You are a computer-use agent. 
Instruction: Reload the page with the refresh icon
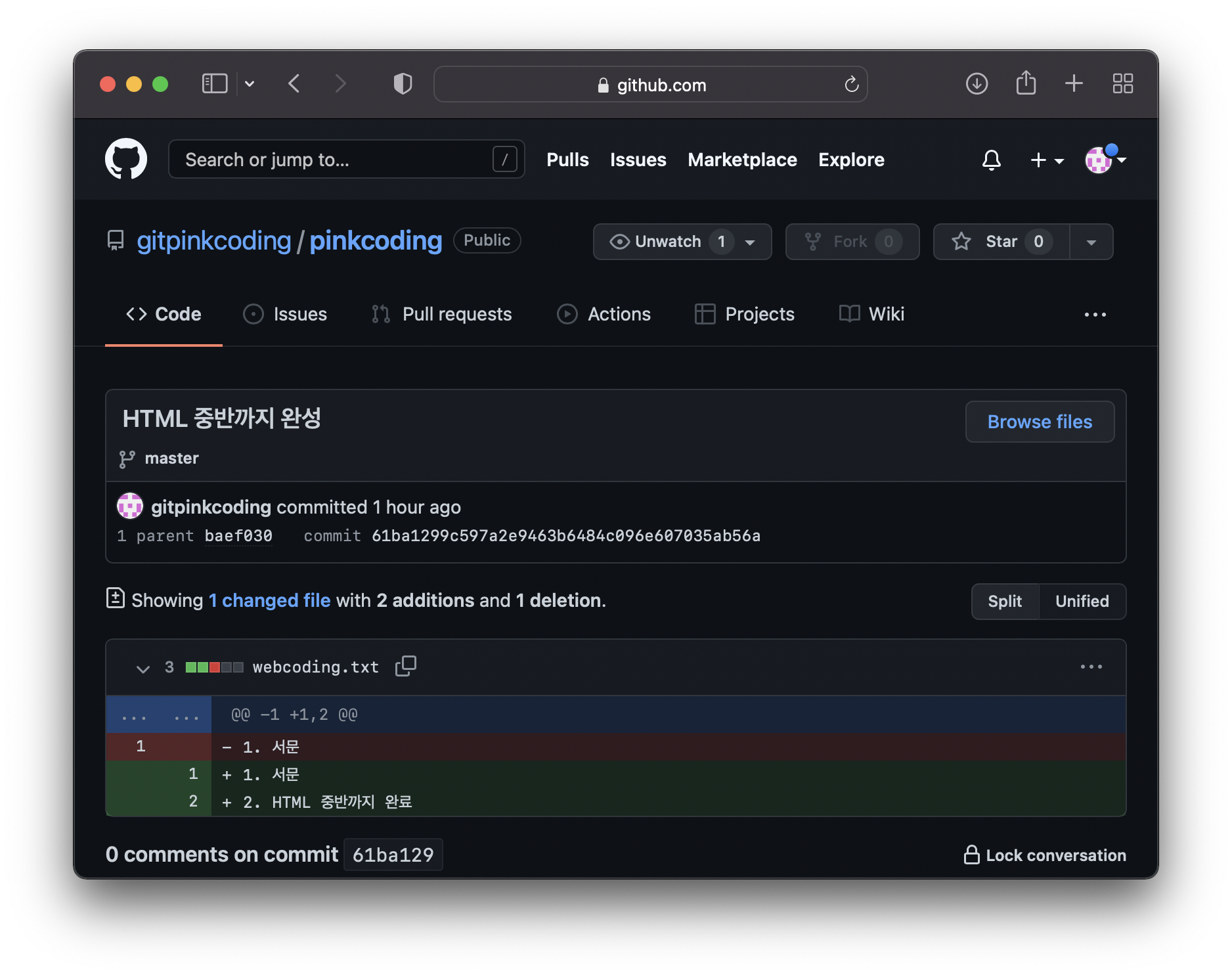pos(851,85)
